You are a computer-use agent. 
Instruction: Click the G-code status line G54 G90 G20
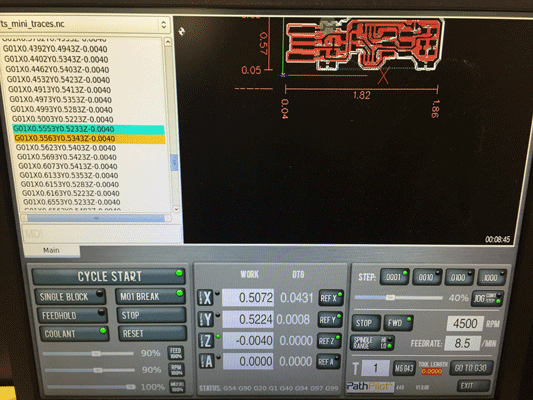click(268, 388)
